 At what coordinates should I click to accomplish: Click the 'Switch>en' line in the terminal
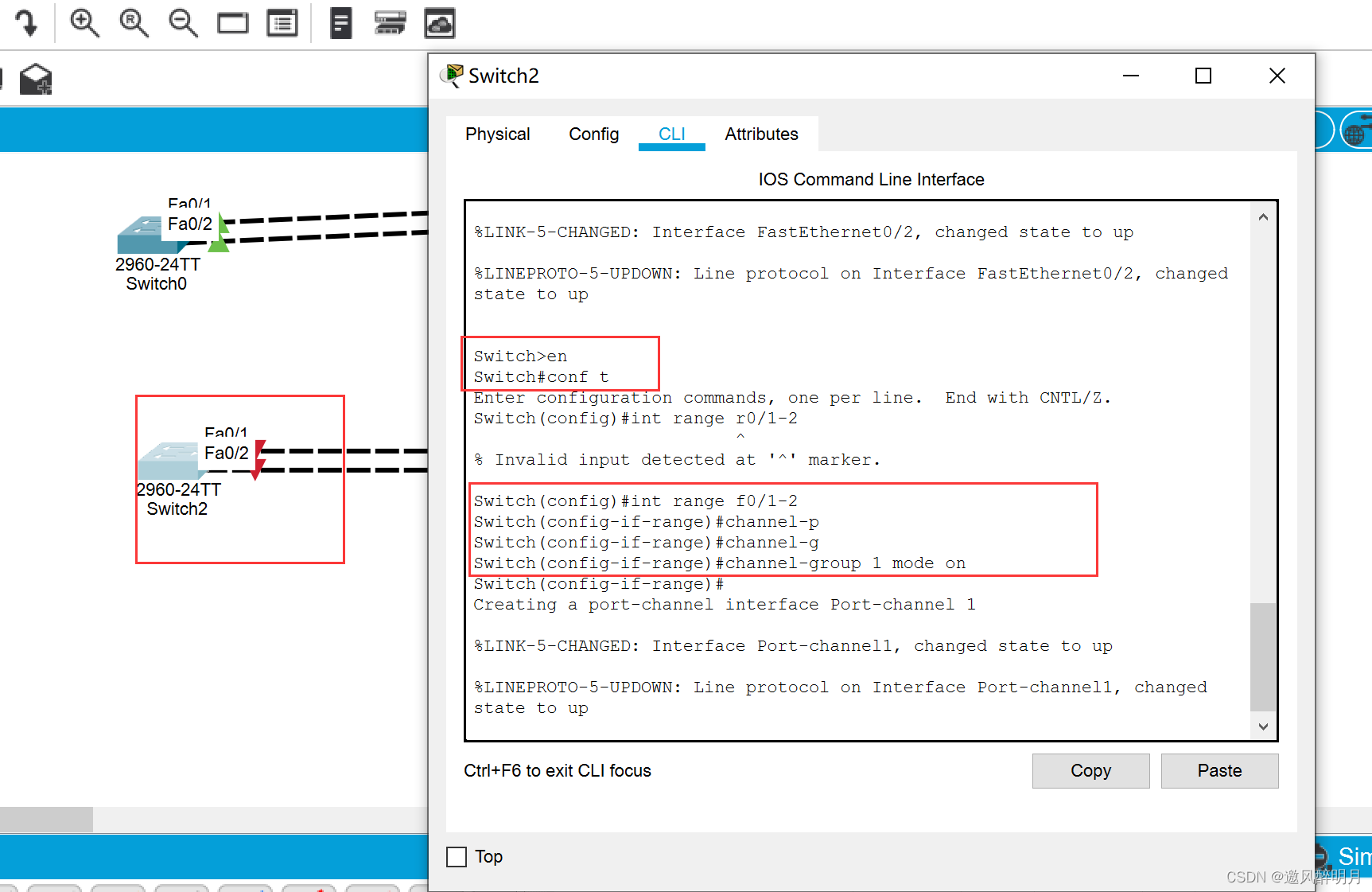[521, 356]
